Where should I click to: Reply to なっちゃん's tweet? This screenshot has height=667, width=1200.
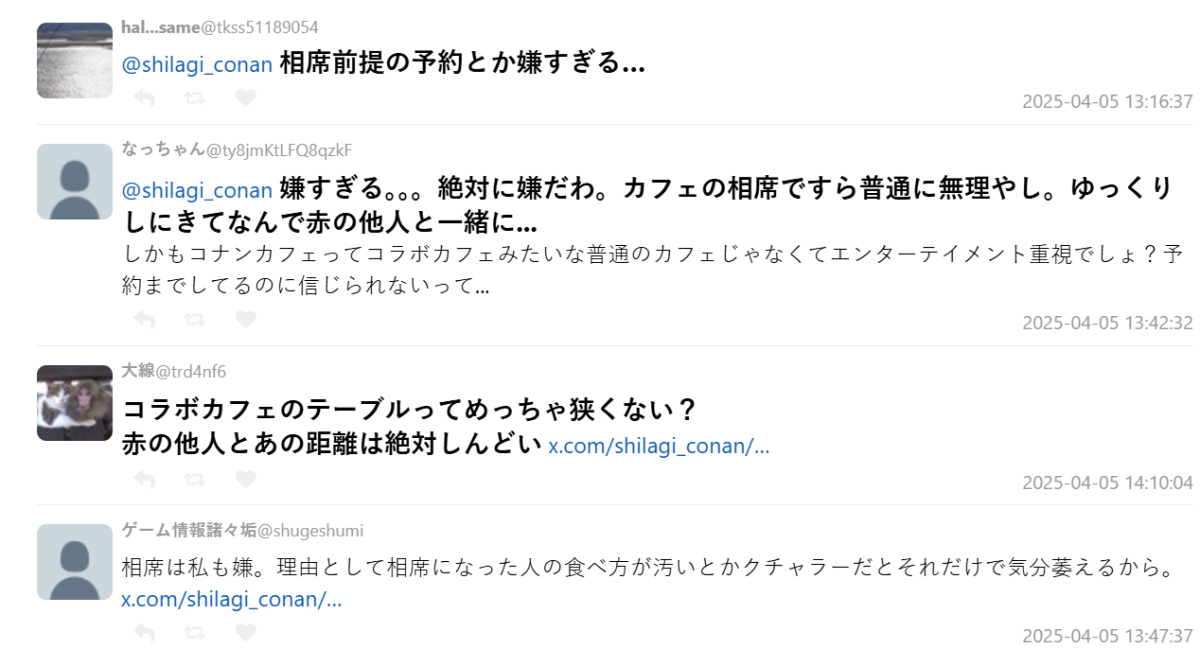[145, 320]
